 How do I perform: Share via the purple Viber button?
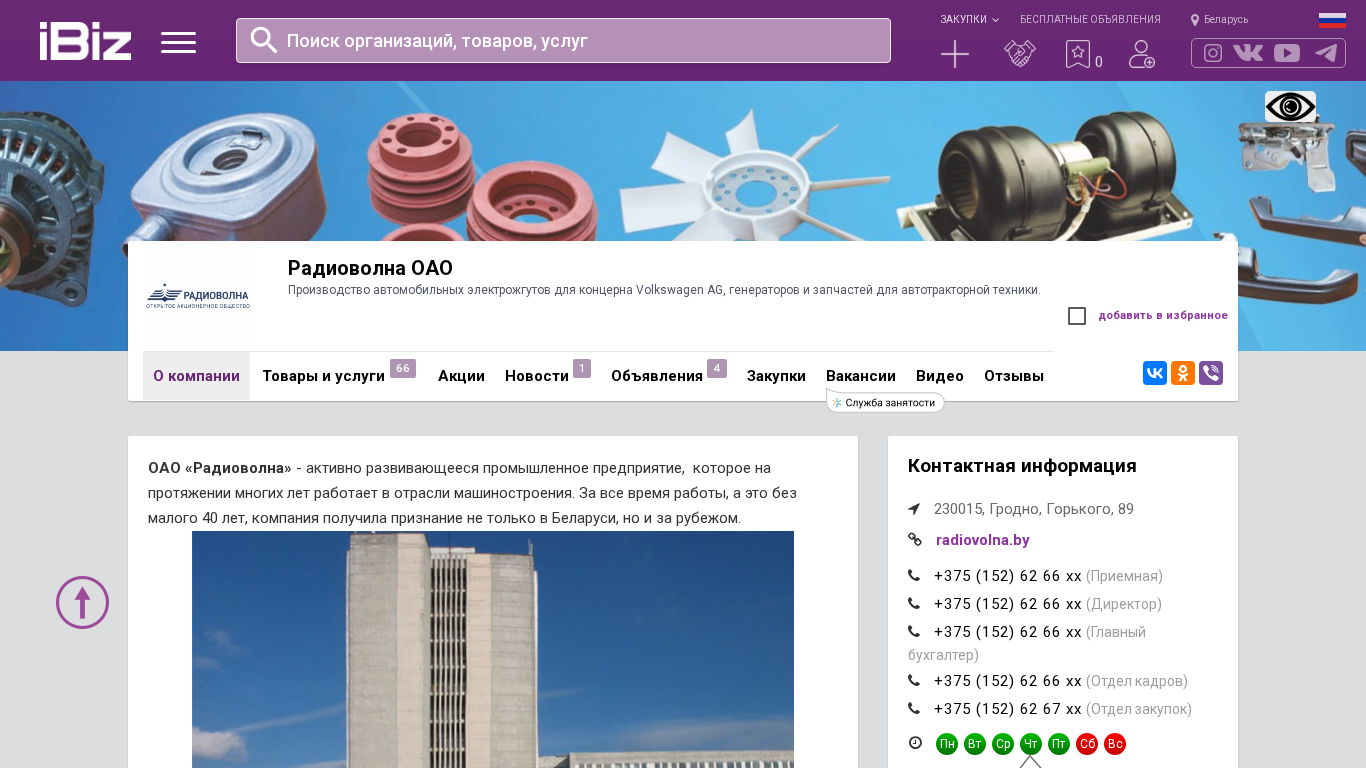(x=1211, y=373)
